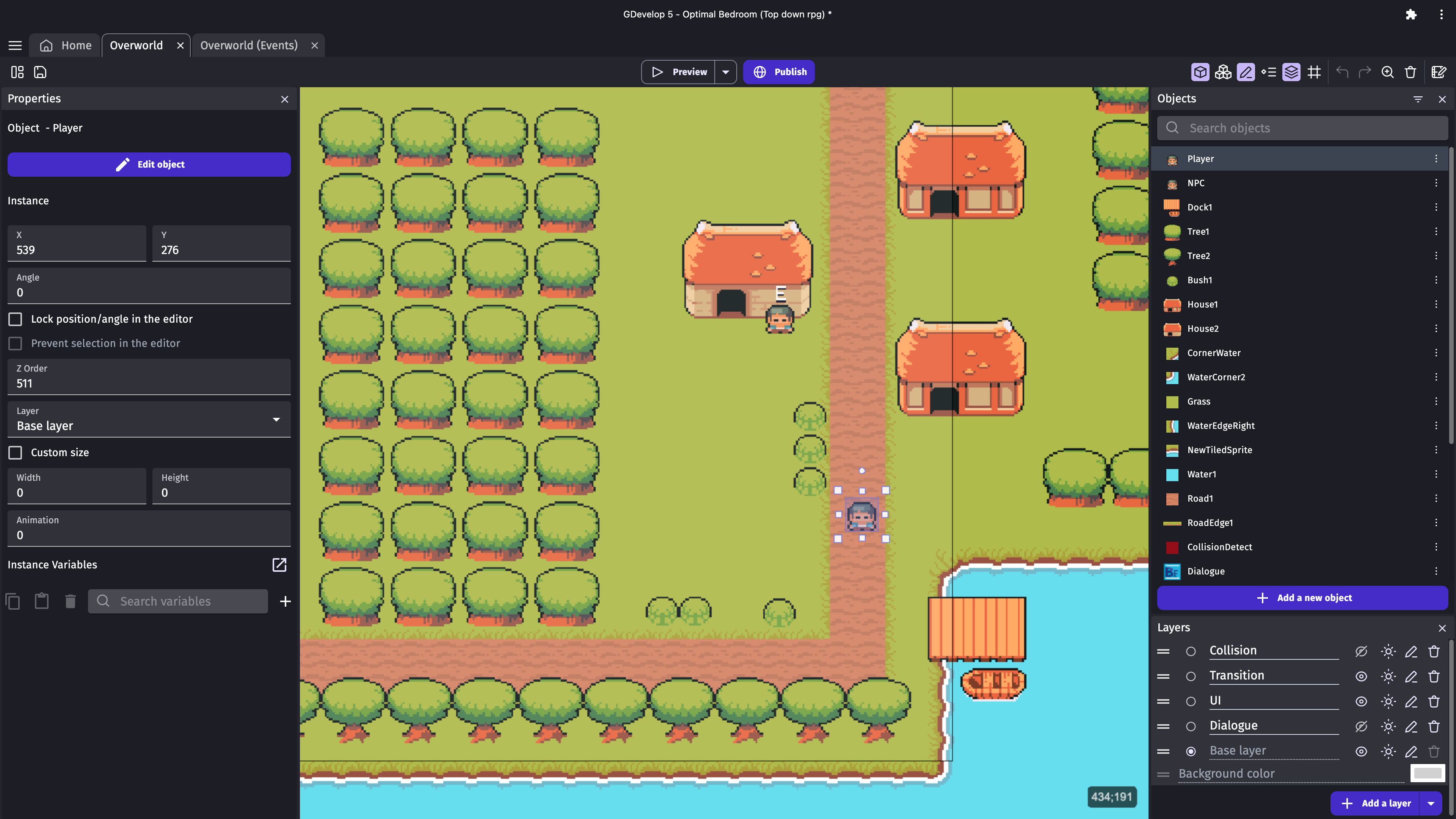Image resolution: width=1456 pixels, height=819 pixels.
Task: Click the Add a new object button
Action: click(1302, 598)
